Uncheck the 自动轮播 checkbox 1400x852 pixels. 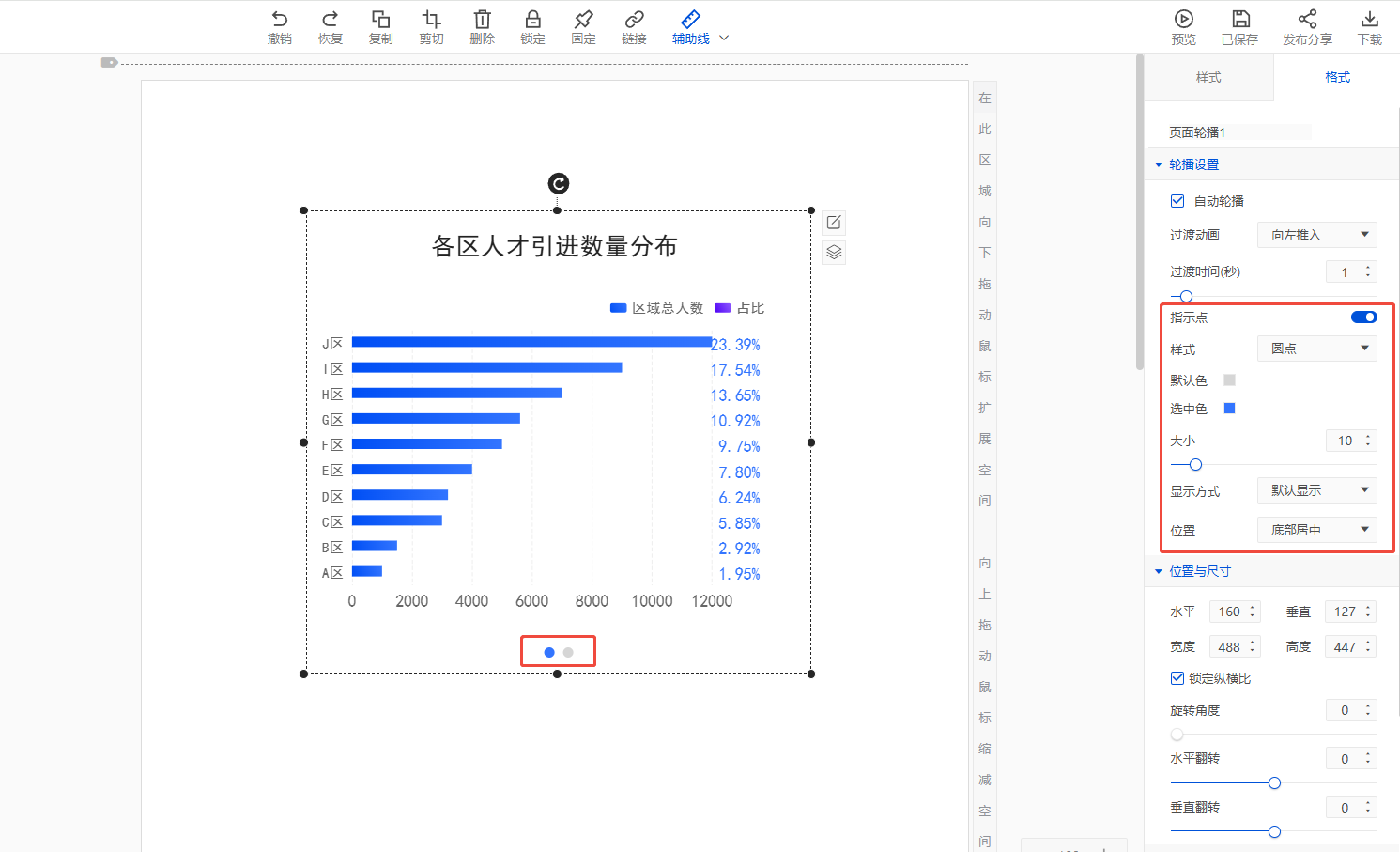(1177, 201)
